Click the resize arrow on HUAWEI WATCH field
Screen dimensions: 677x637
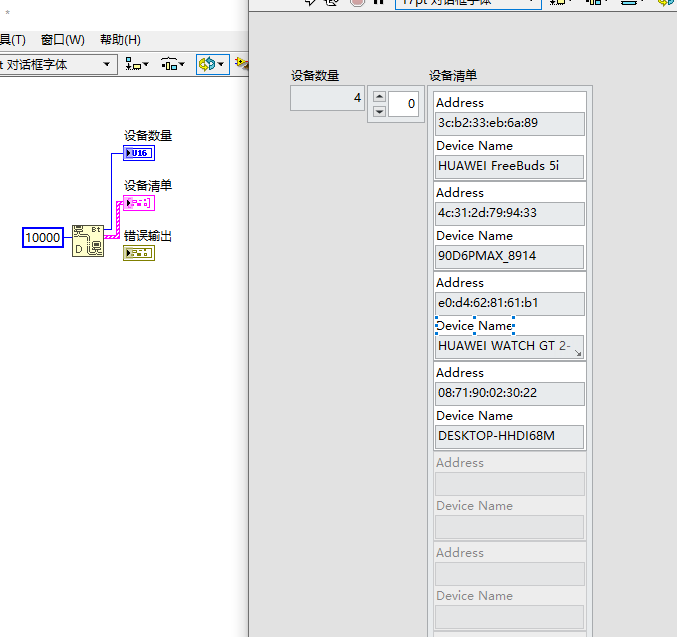click(x=578, y=353)
